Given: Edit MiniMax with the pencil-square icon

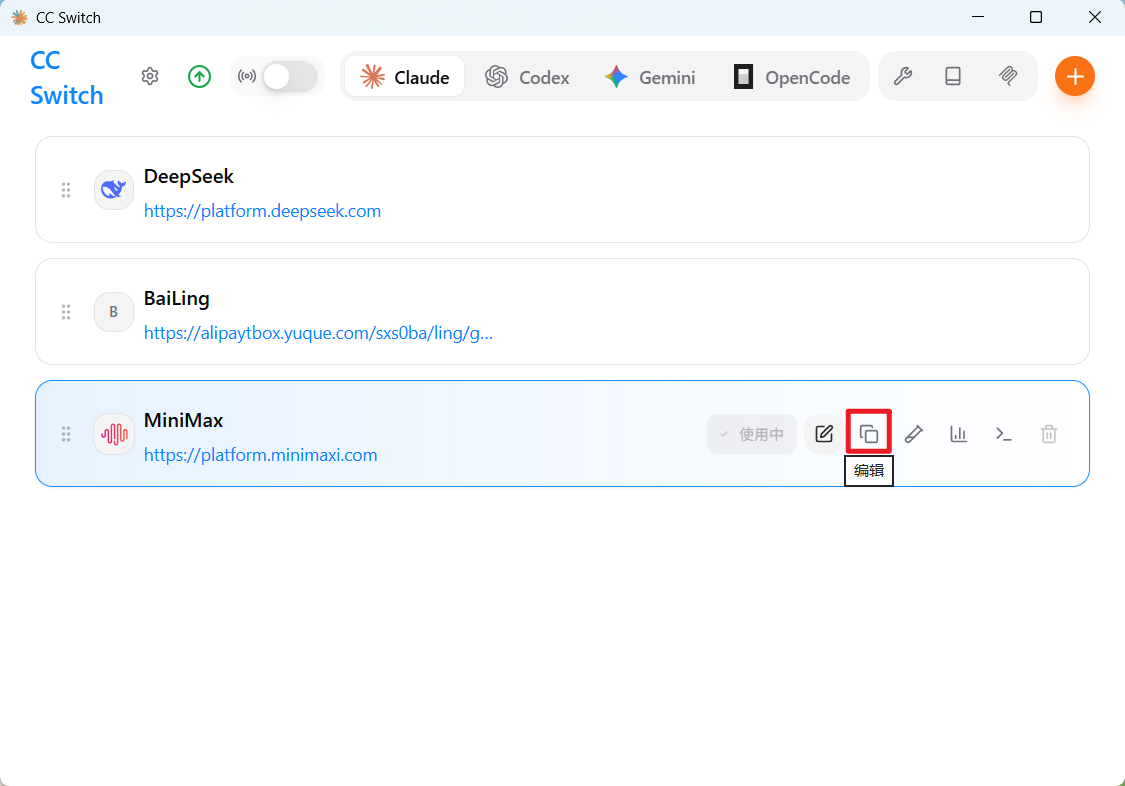Looking at the screenshot, I should click(824, 434).
